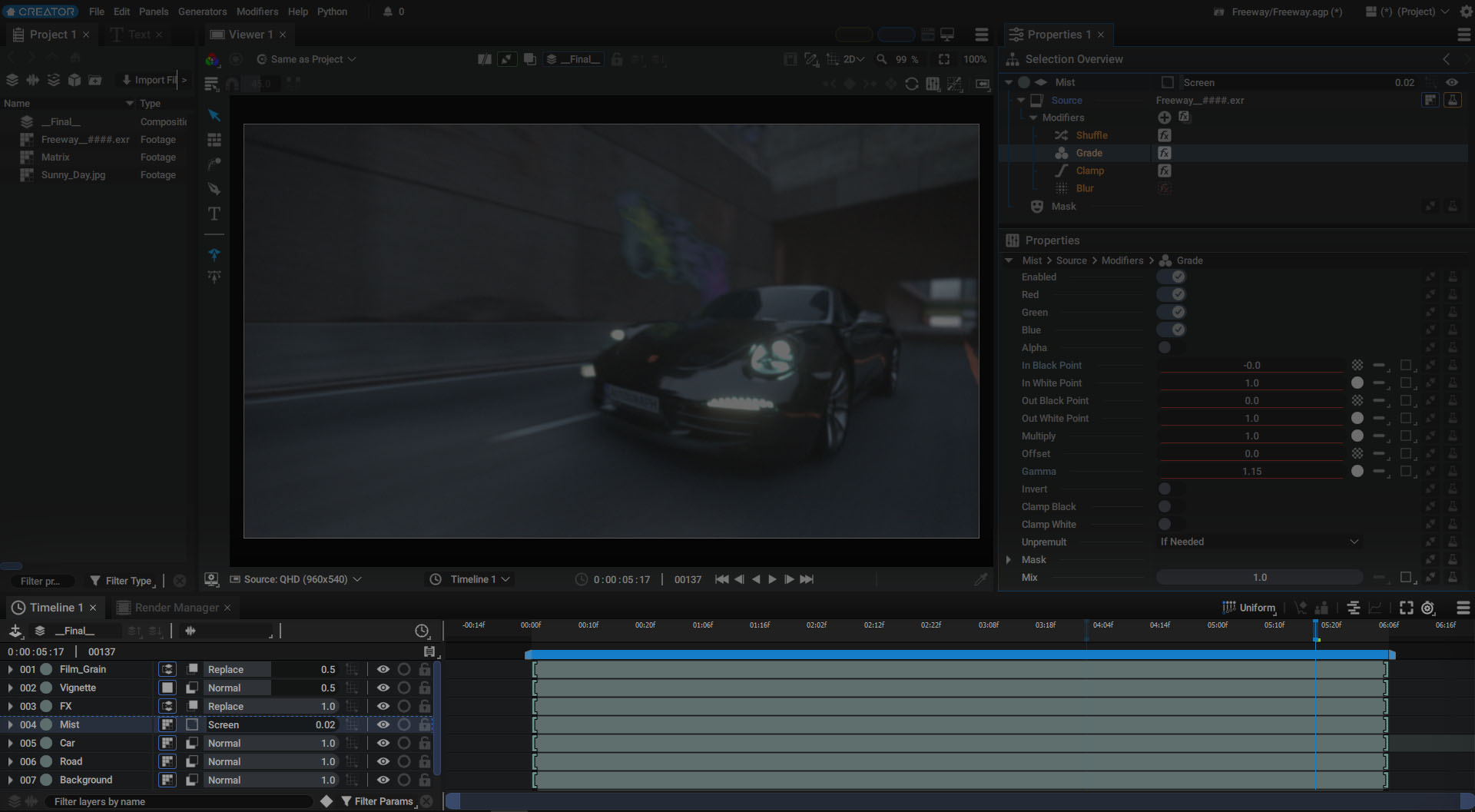Hide the Vignette layer with eye icon
This screenshot has height=812, width=1475.
click(x=383, y=688)
